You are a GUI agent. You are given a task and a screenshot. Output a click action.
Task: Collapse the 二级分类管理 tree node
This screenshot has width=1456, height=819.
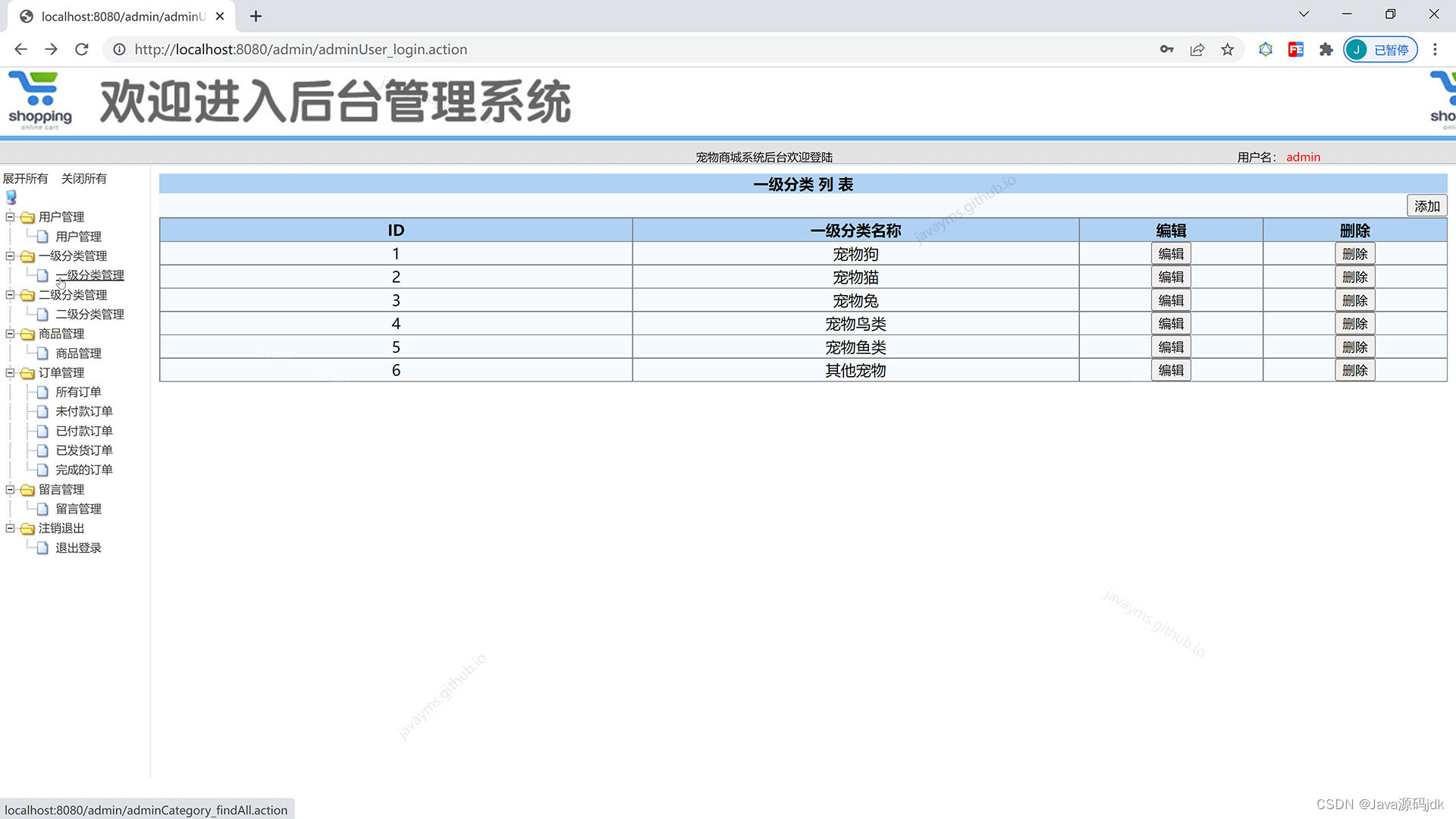[x=11, y=294]
